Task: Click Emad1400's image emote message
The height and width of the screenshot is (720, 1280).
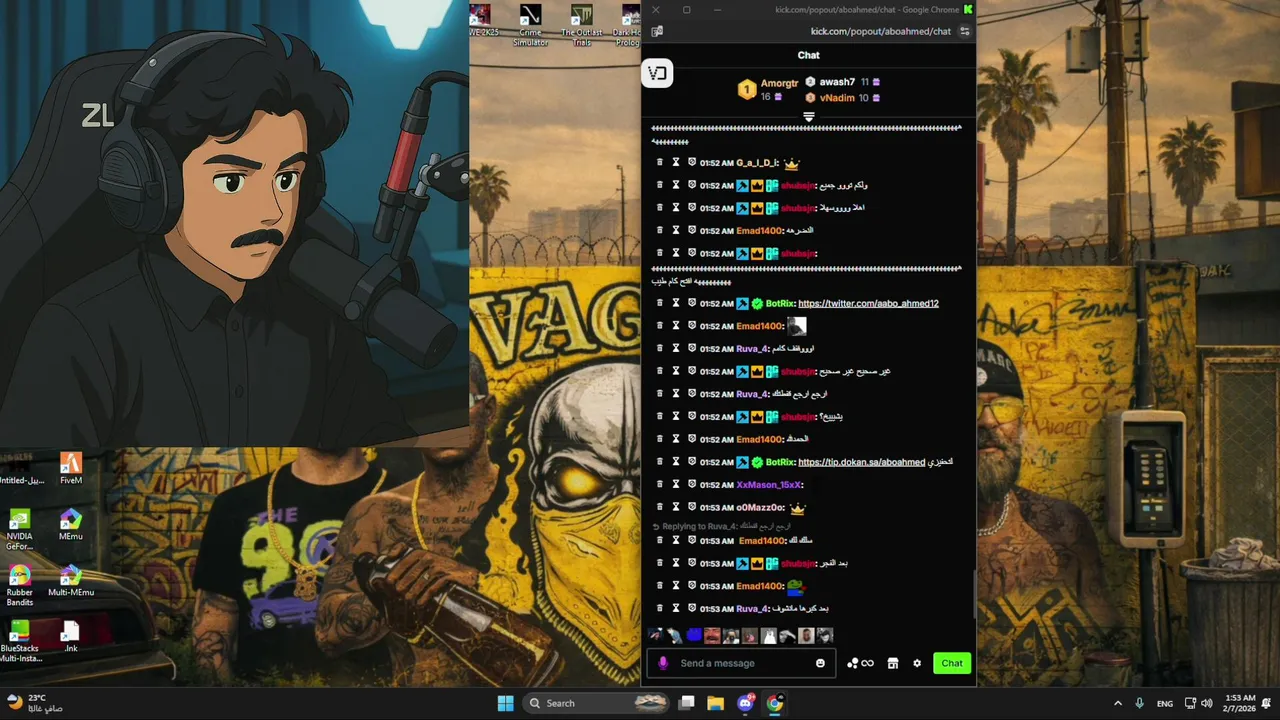Action: pos(796,326)
